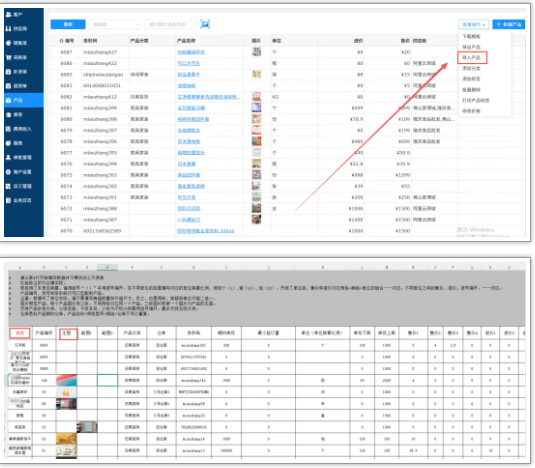Image resolution: width=535 pixels, height=468 pixels.
Task: Open the account settings gear icon
Action: [9, 172]
